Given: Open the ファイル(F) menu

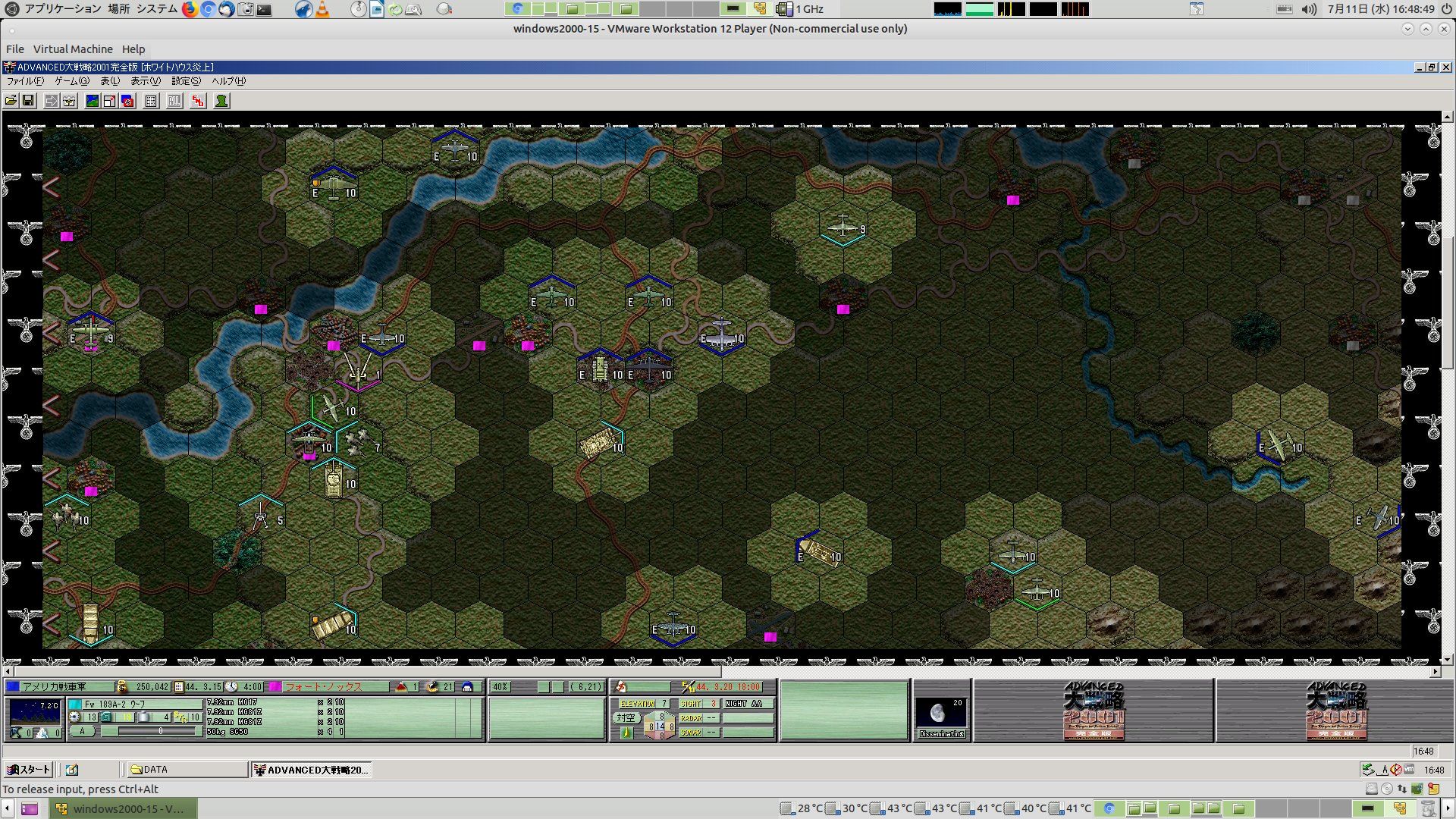Looking at the screenshot, I should click(x=24, y=81).
